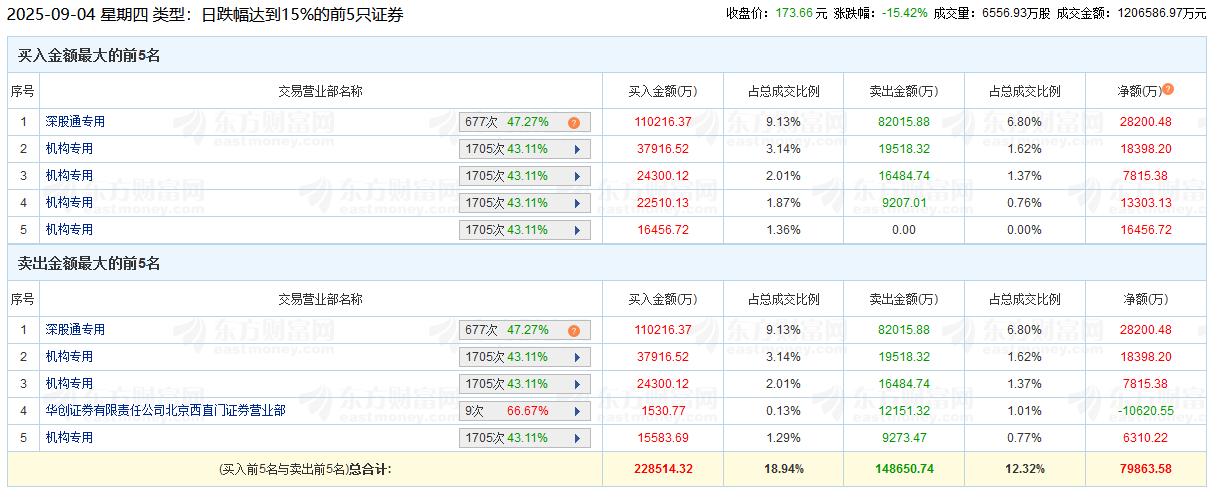Expand the blue arrow in sell table row 2

[x=577, y=357]
